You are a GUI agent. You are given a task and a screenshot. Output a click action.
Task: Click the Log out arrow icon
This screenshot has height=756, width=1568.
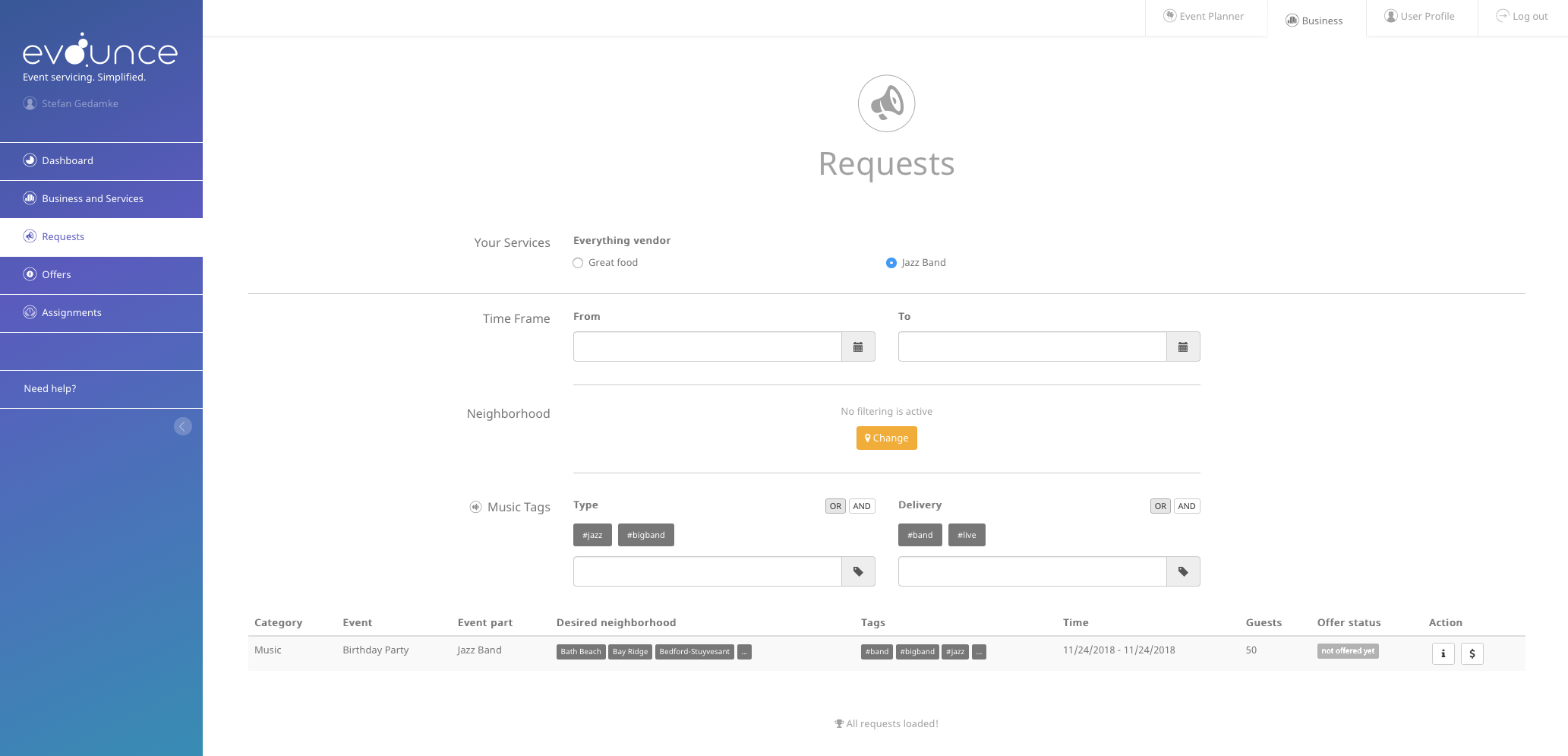tap(1503, 16)
